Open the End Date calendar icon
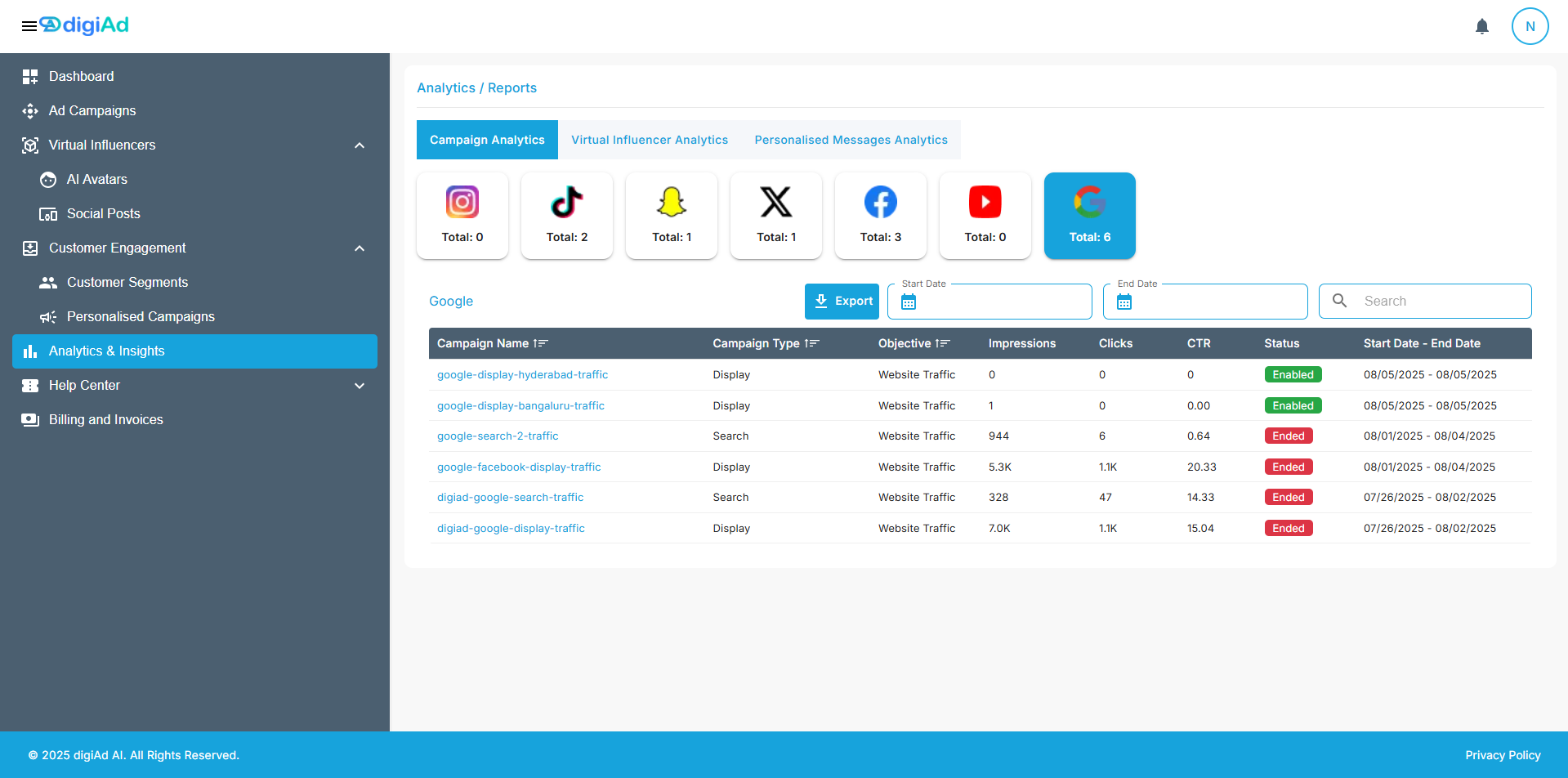 (1124, 302)
